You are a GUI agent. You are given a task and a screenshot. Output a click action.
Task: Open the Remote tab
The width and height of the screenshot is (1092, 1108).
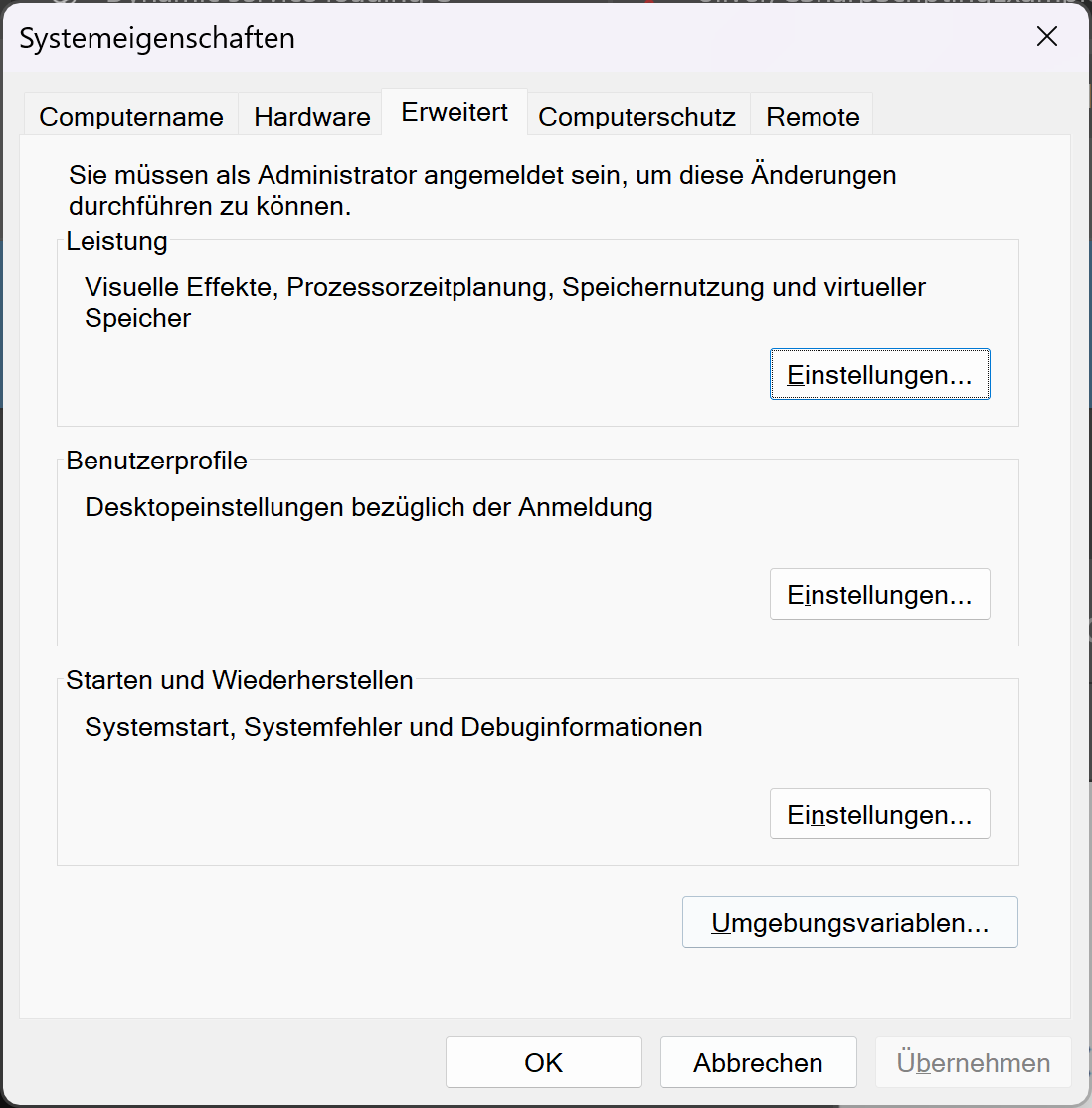coord(813,117)
